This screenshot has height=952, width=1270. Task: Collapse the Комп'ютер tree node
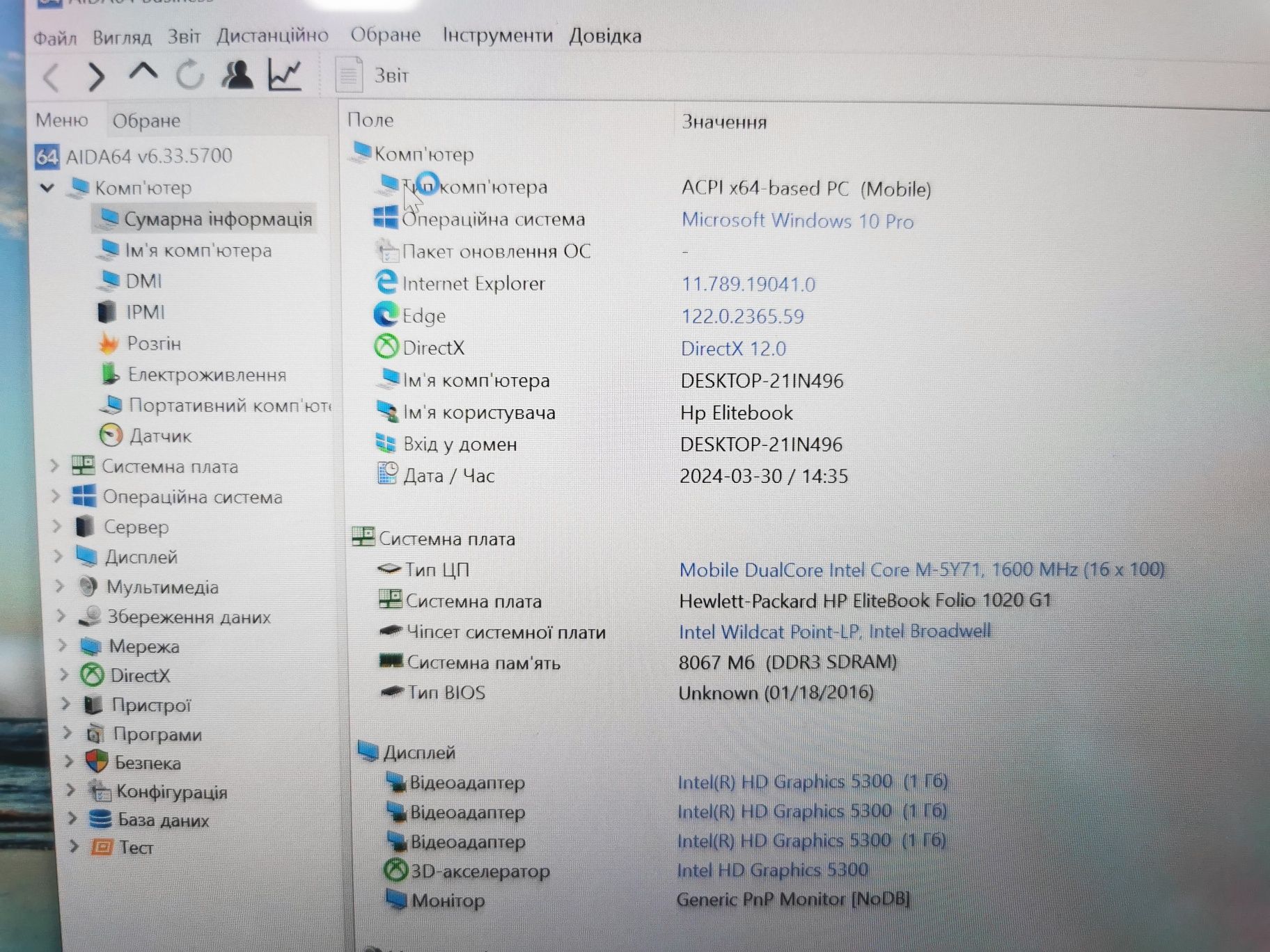(47, 187)
